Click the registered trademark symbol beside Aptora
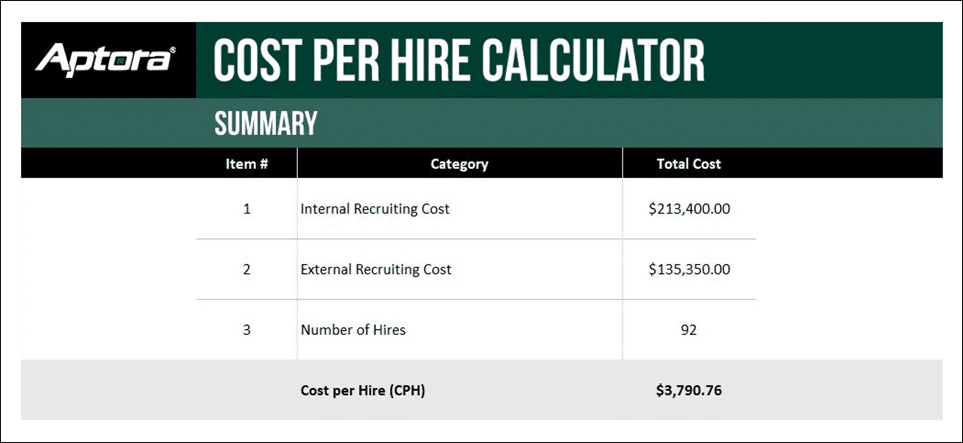963x443 pixels. pos(172,50)
